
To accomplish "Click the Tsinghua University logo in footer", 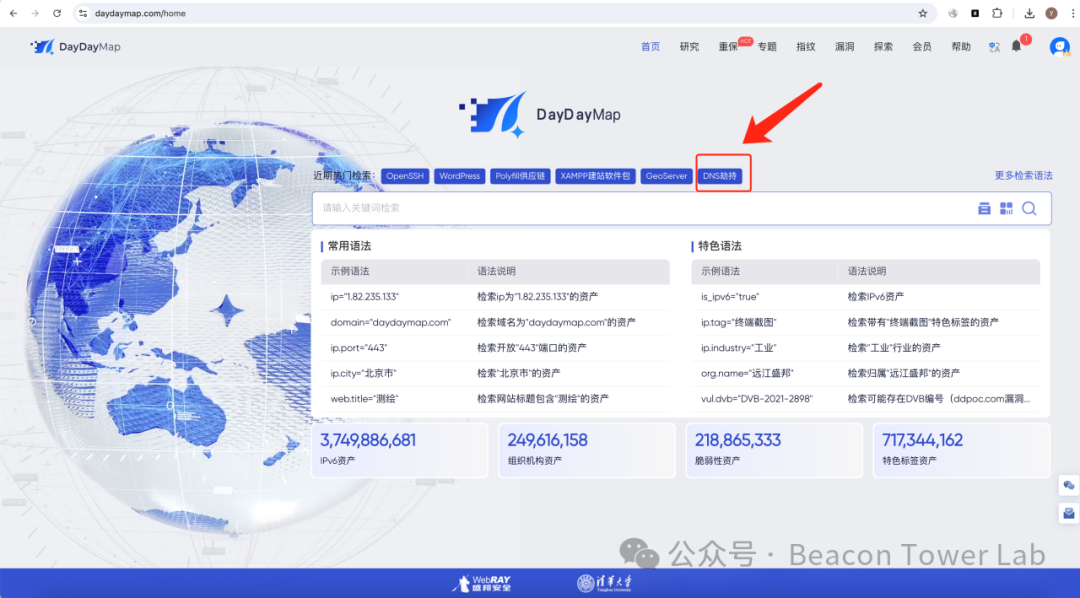I will pyautogui.click(x=604, y=583).
